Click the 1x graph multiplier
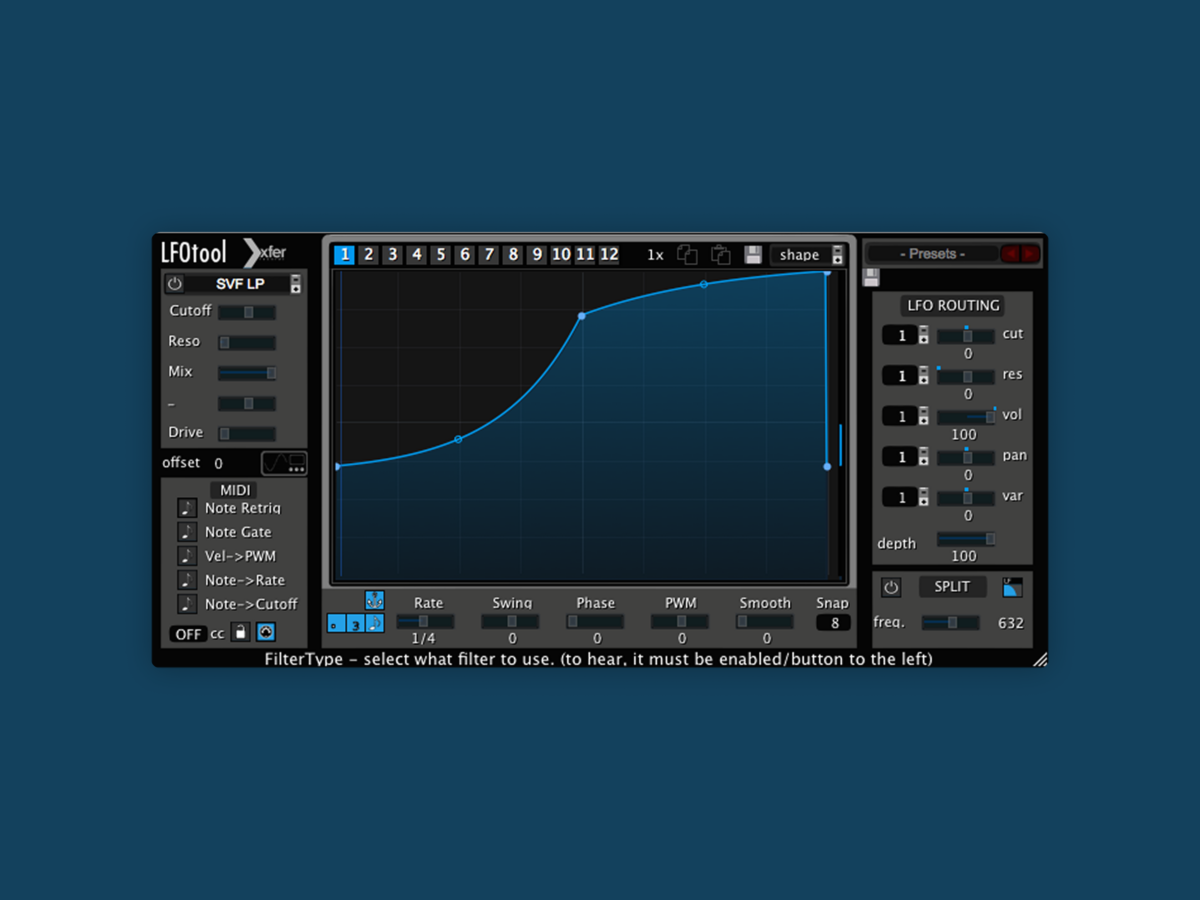Screen dimensions: 1200x900 pyautogui.click(x=655, y=255)
